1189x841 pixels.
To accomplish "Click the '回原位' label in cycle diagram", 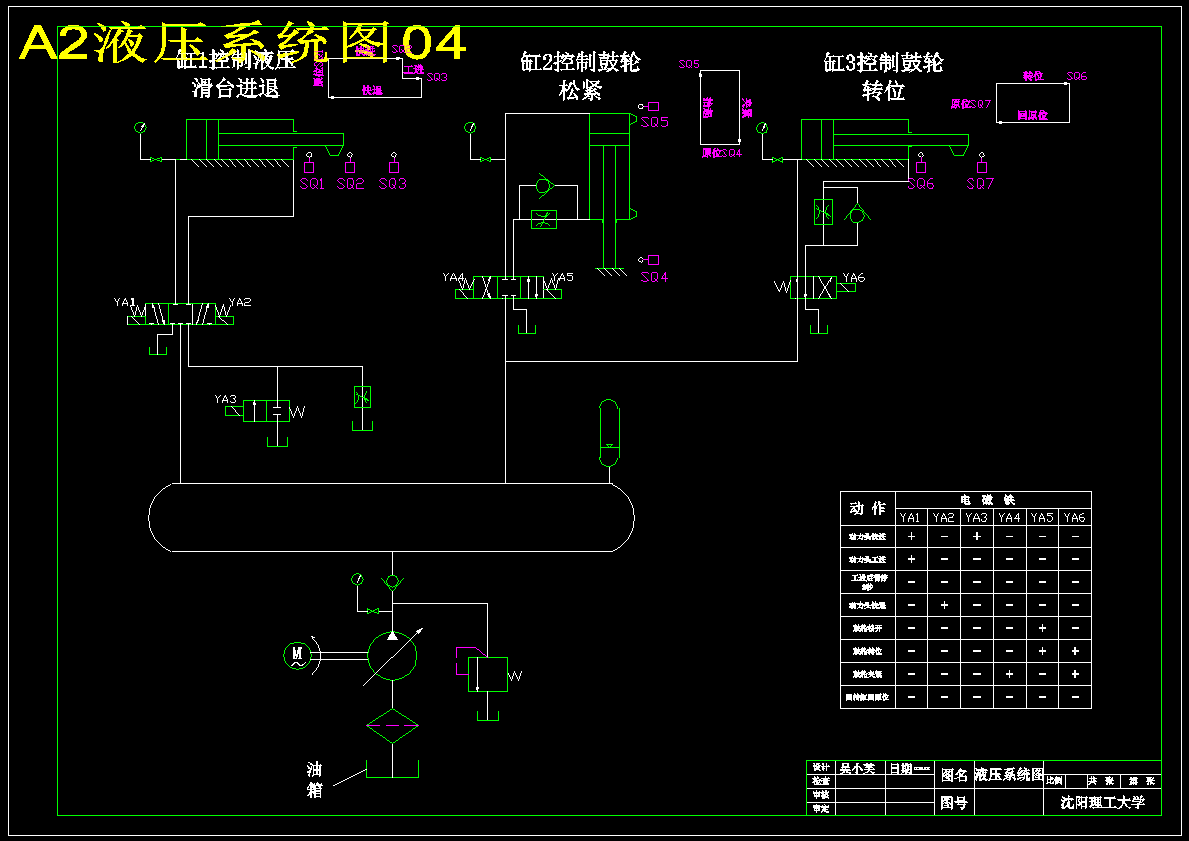I will pos(1032,115).
